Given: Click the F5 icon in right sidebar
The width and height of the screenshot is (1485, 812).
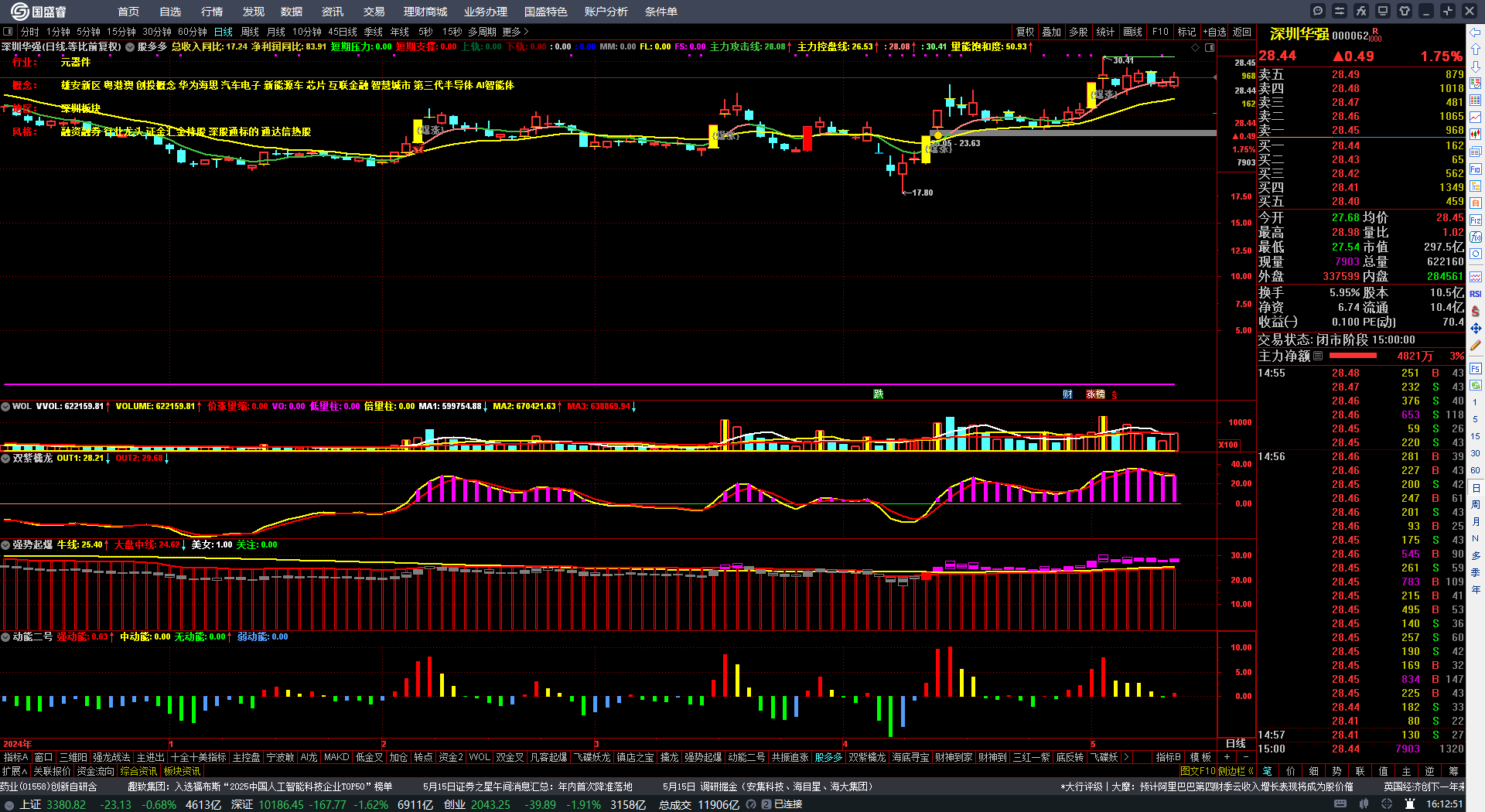Looking at the screenshot, I should click(x=1476, y=369).
